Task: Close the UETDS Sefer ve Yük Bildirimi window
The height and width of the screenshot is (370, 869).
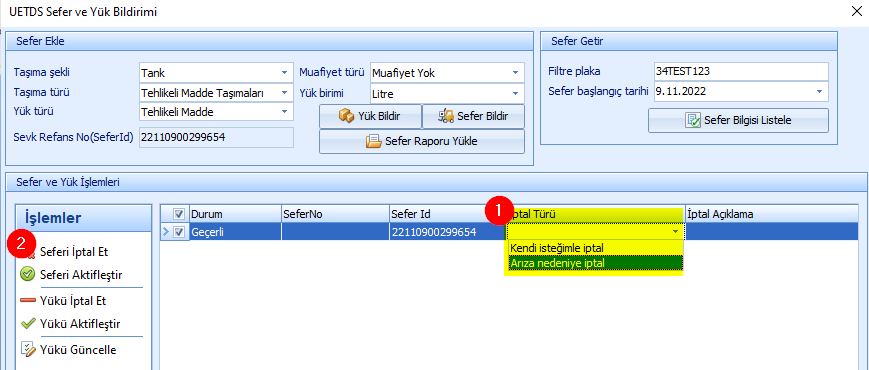Action: (x=856, y=11)
